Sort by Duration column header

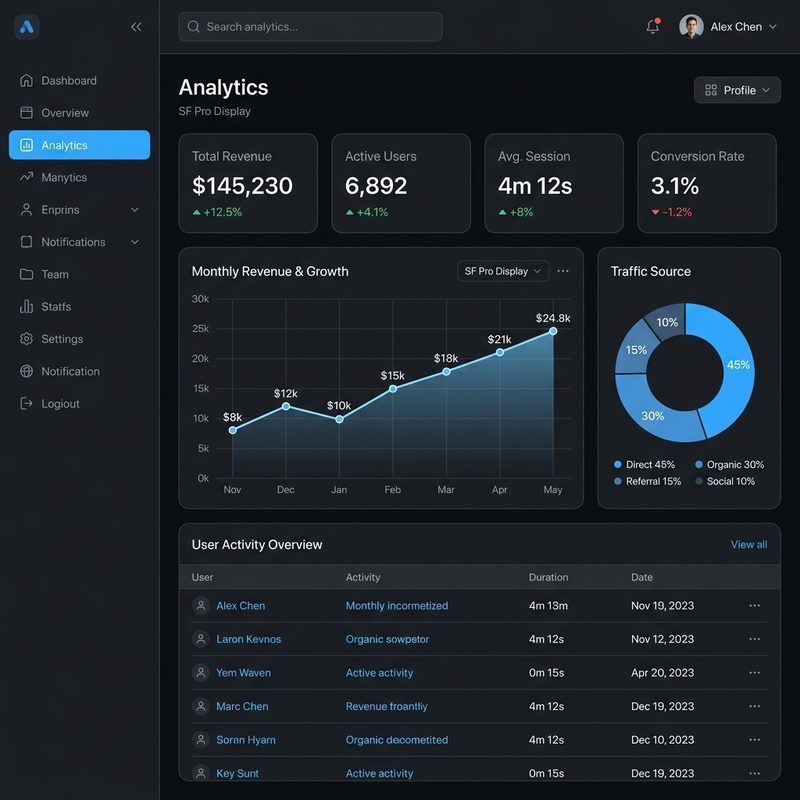[548, 577]
